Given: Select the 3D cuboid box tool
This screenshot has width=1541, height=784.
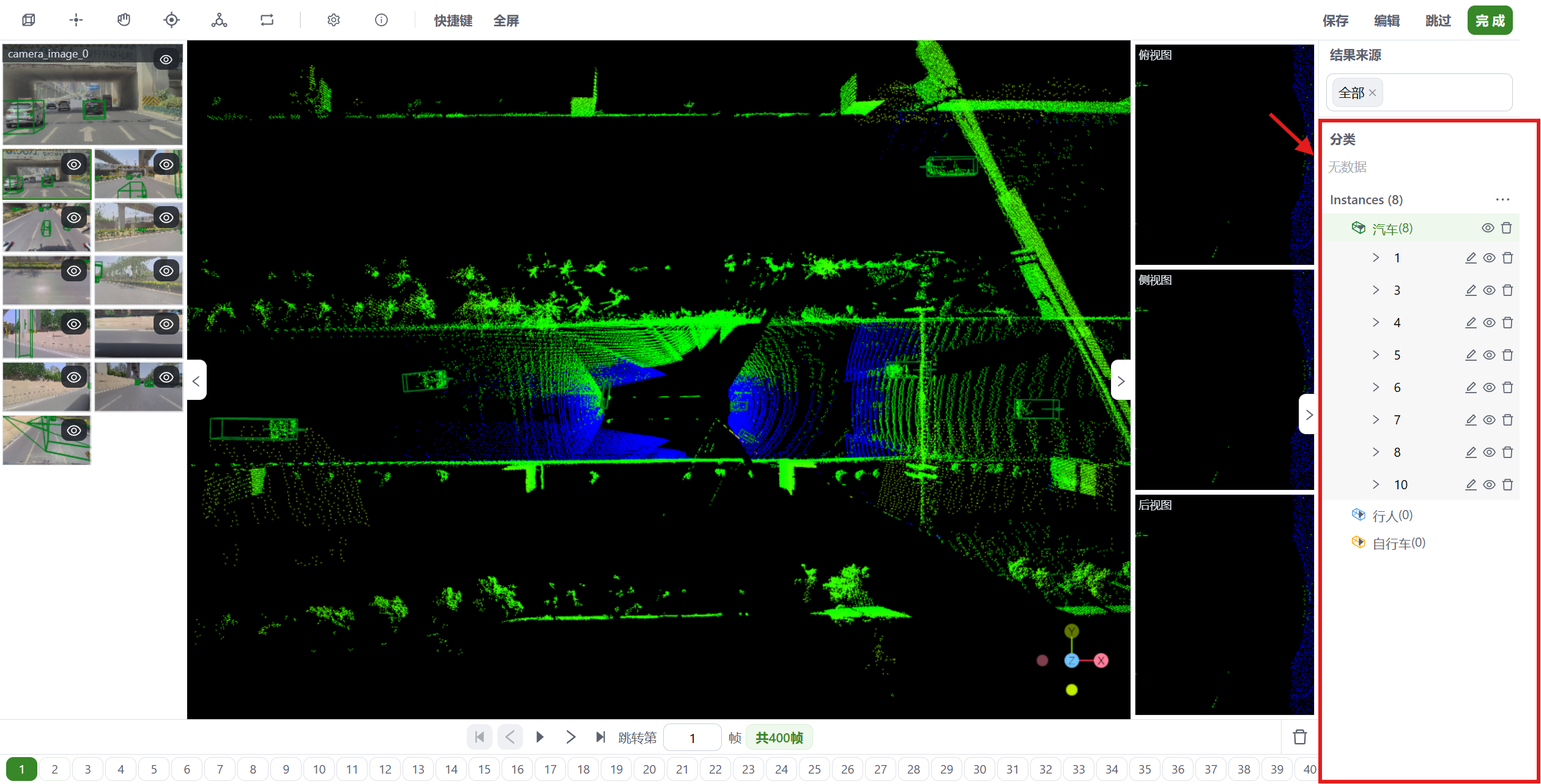Looking at the screenshot, I should click(x=28, y=20).
